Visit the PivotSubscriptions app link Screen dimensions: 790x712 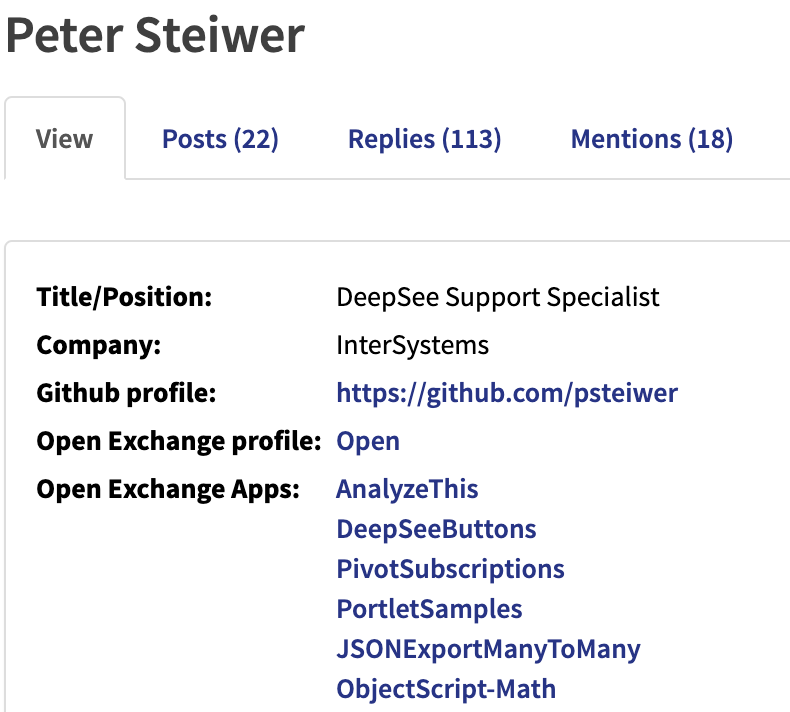450,569
